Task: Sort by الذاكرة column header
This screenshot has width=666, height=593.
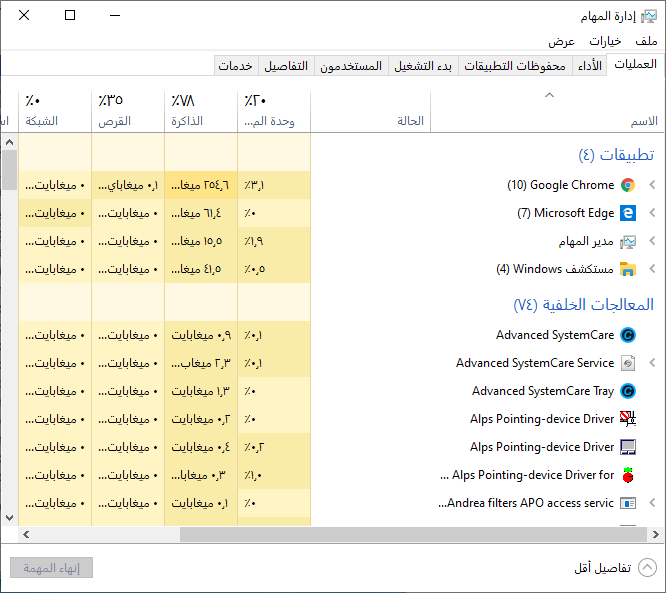Action: [201, 112]
